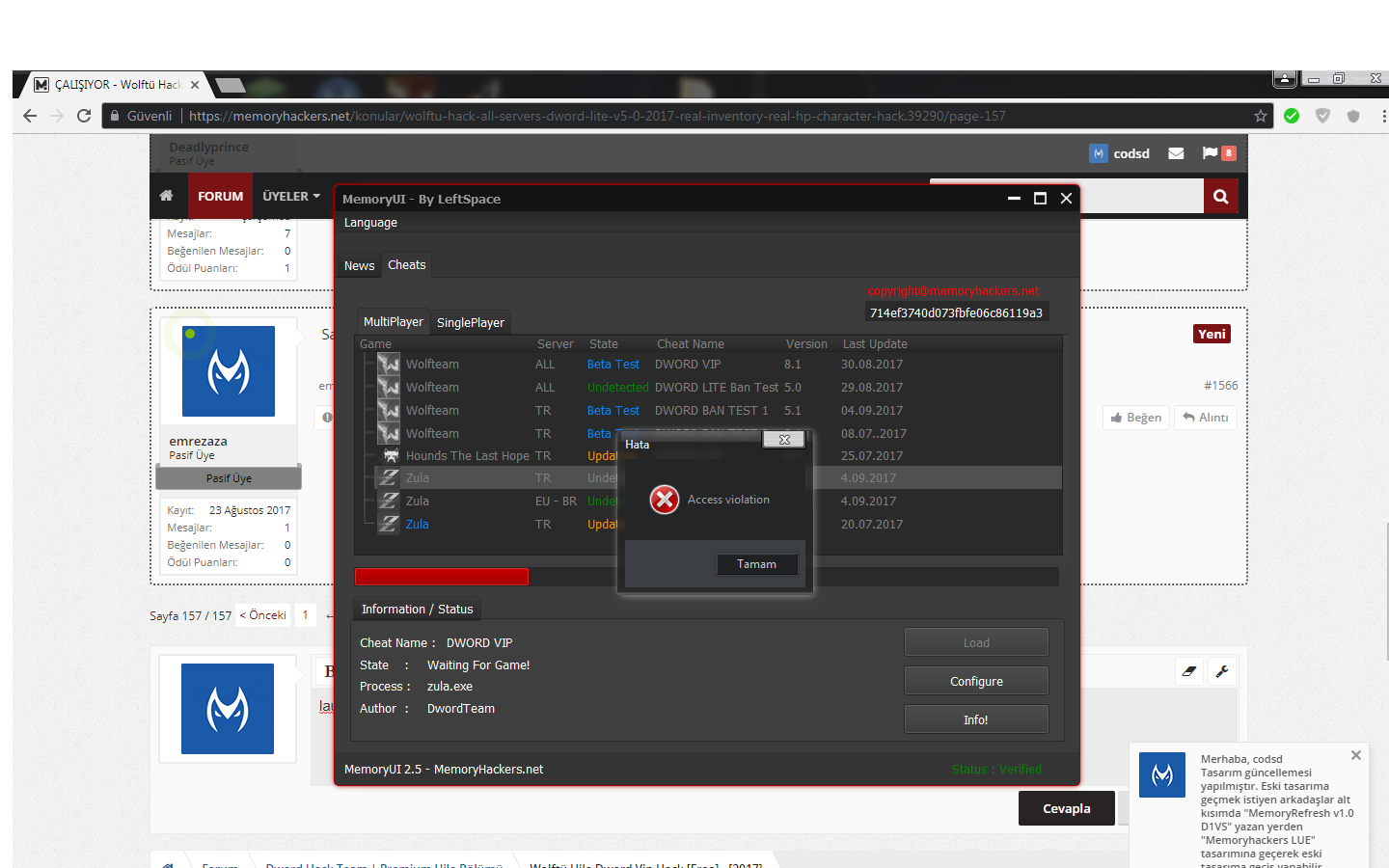The height and width of the screenshot is (868, 1389).
Task: Select the Cheats tab
Action: (x=407, y=265)
